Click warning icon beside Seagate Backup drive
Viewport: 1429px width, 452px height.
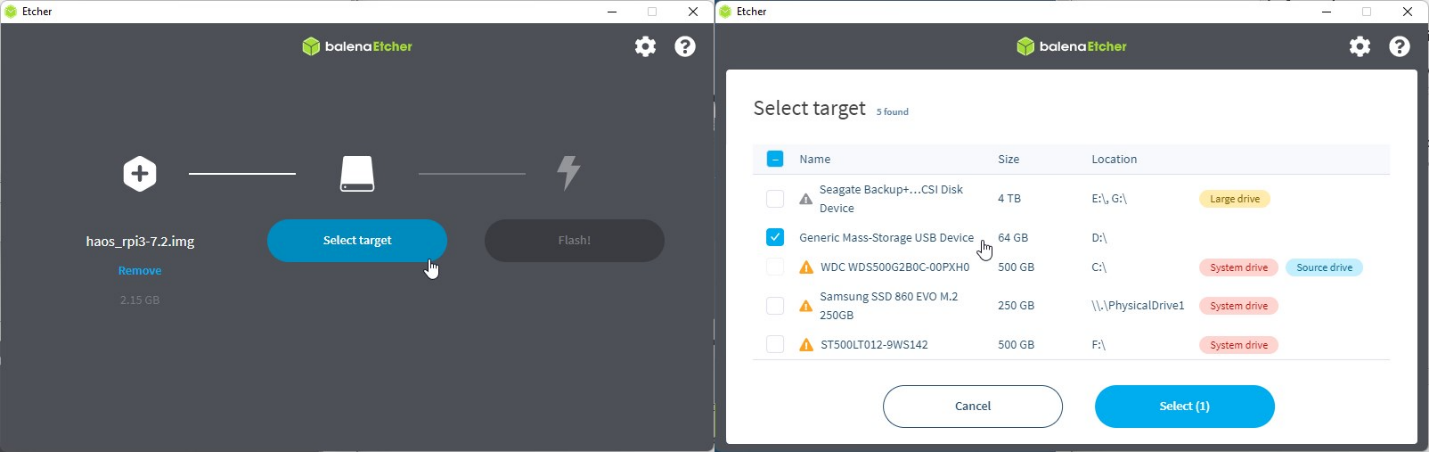[806, 199]
